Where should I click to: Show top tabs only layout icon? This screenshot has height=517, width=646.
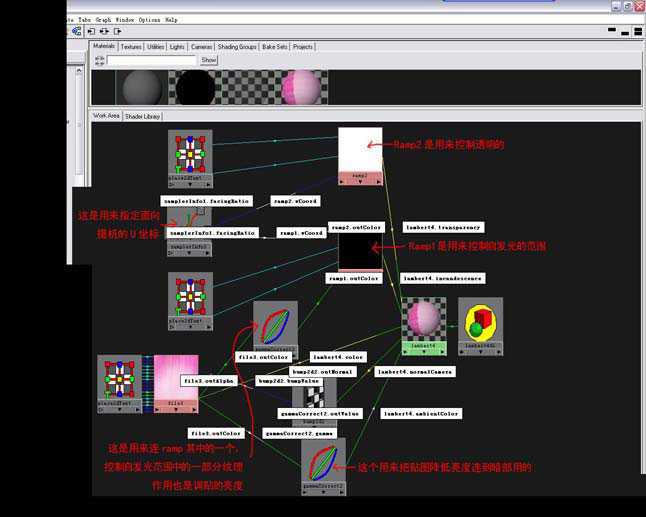612,30
